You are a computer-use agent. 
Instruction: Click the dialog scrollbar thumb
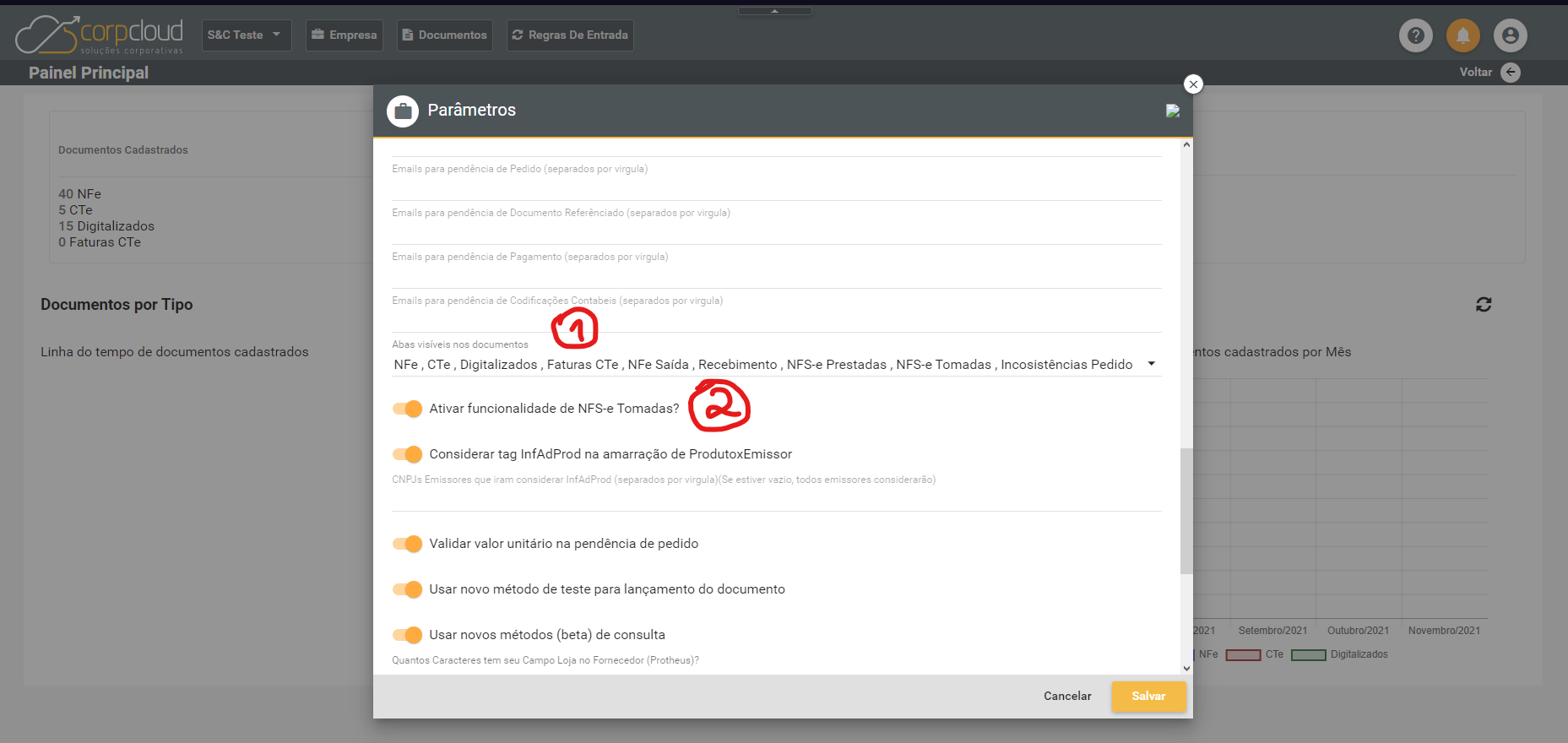point(1186,511)
